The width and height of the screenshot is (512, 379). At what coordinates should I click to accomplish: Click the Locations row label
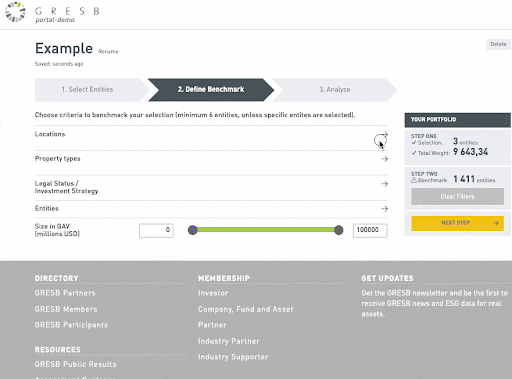point(50,134)
